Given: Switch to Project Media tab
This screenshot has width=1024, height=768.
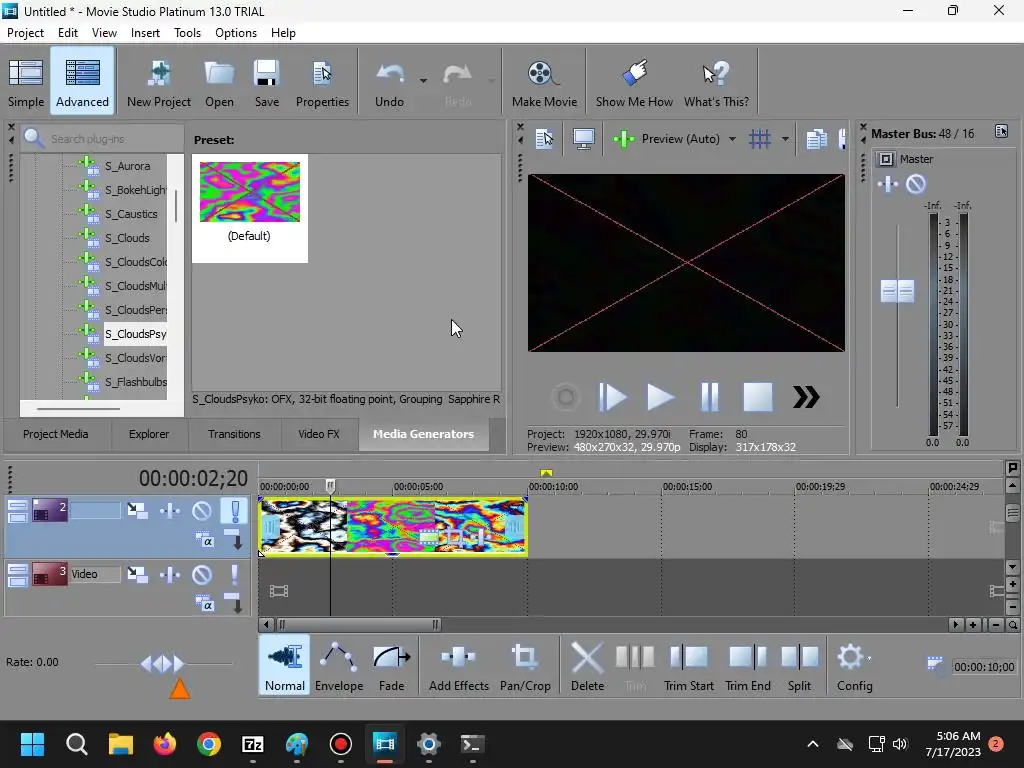Looking at the screenshot, I should click(x=56, y=434).
